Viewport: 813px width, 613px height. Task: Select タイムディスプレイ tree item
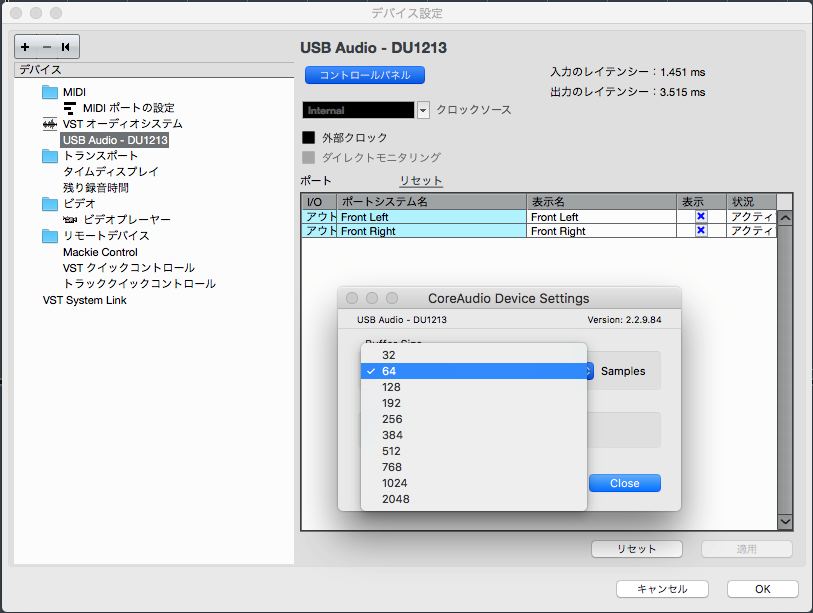110,172
